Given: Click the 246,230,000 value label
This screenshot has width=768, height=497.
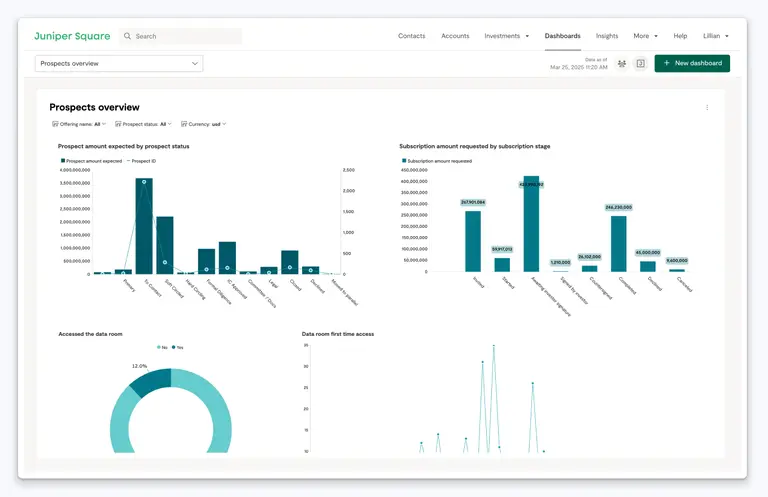Looking at the screenshot, I should click(x=619, y=207).
